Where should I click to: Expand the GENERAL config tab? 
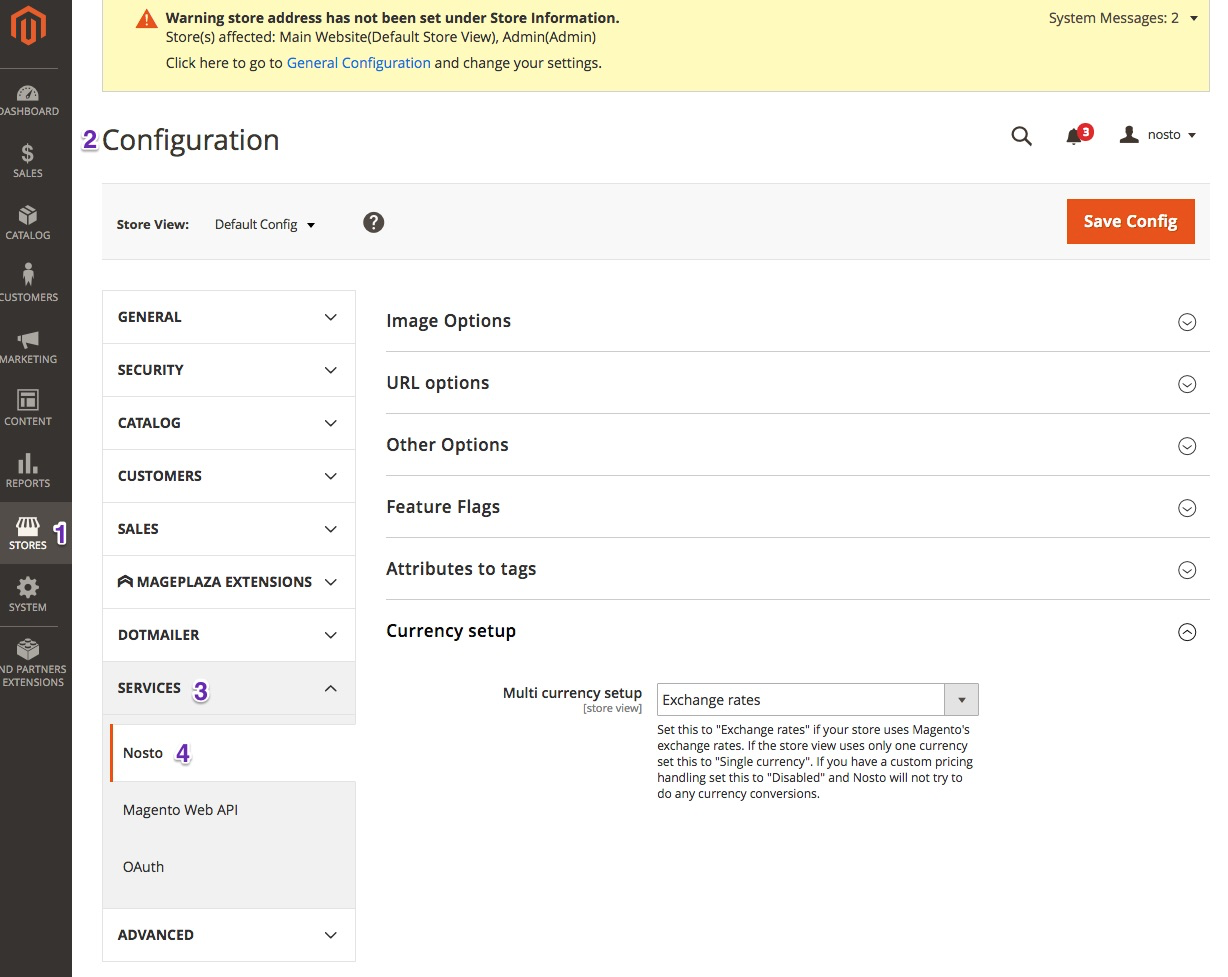229,317
